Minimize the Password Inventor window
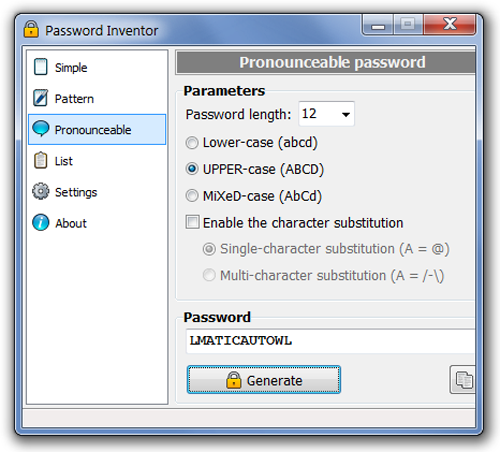 coord(378,25)
